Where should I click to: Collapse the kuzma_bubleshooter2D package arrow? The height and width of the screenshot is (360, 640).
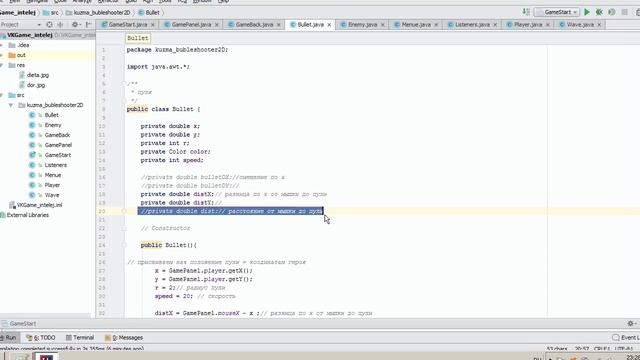tap(11, 105)
